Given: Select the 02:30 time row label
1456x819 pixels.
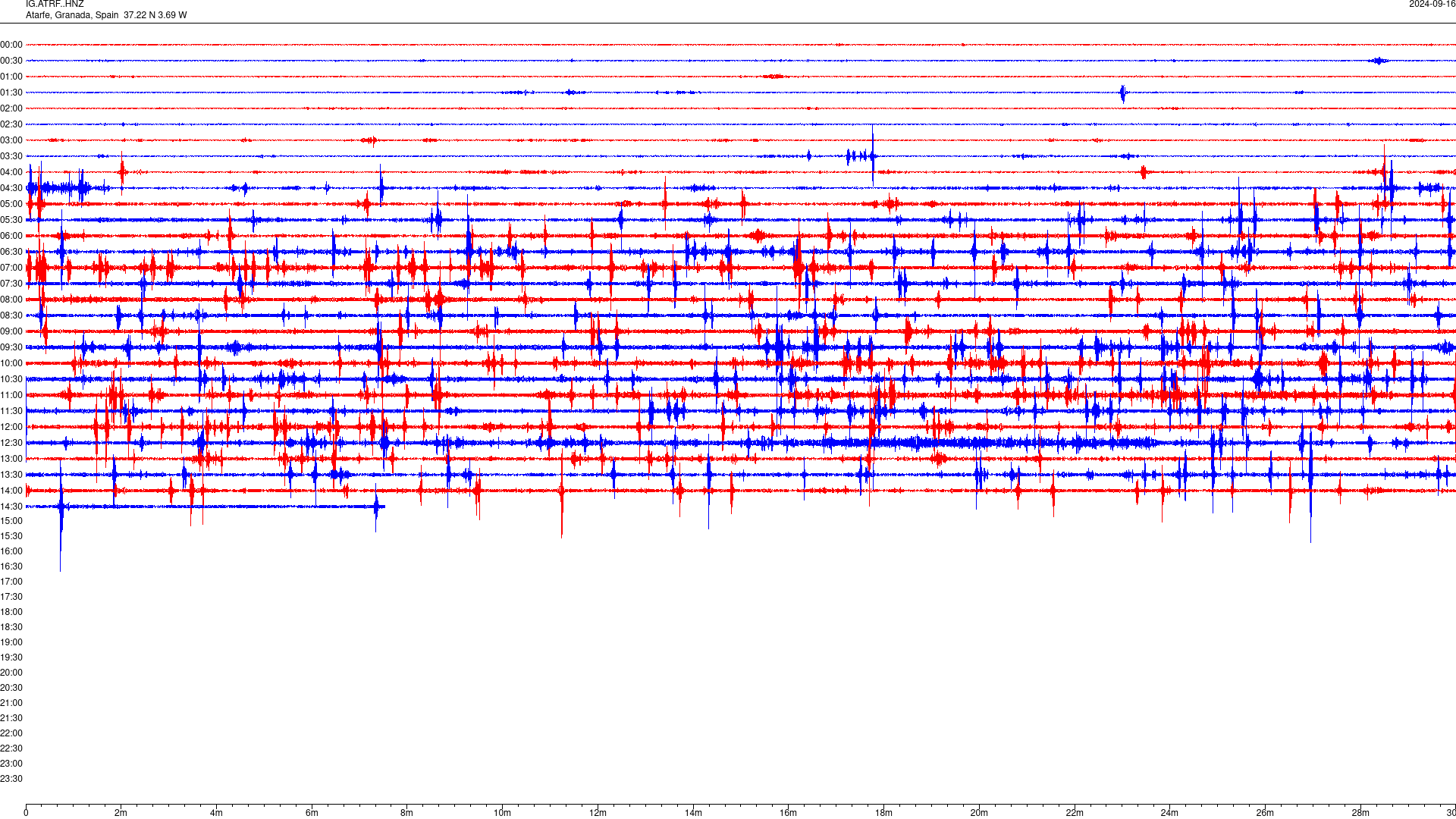Looking at the screenshot, I should tap(11, 124).
